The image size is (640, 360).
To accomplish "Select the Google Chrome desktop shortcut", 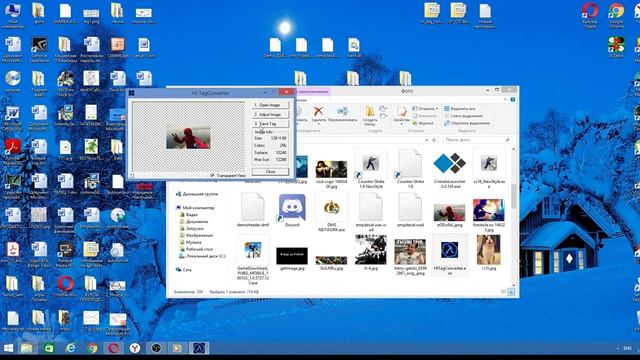I will click(x=616, y=16).
